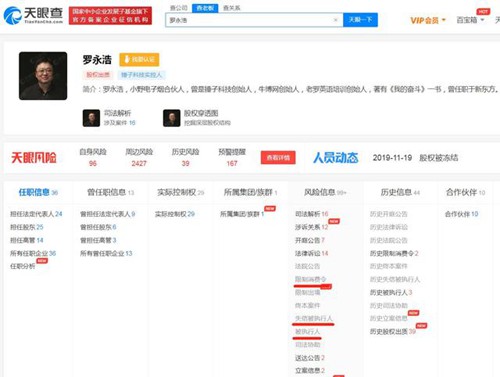Select the 历史信息 44 tab

400,192
